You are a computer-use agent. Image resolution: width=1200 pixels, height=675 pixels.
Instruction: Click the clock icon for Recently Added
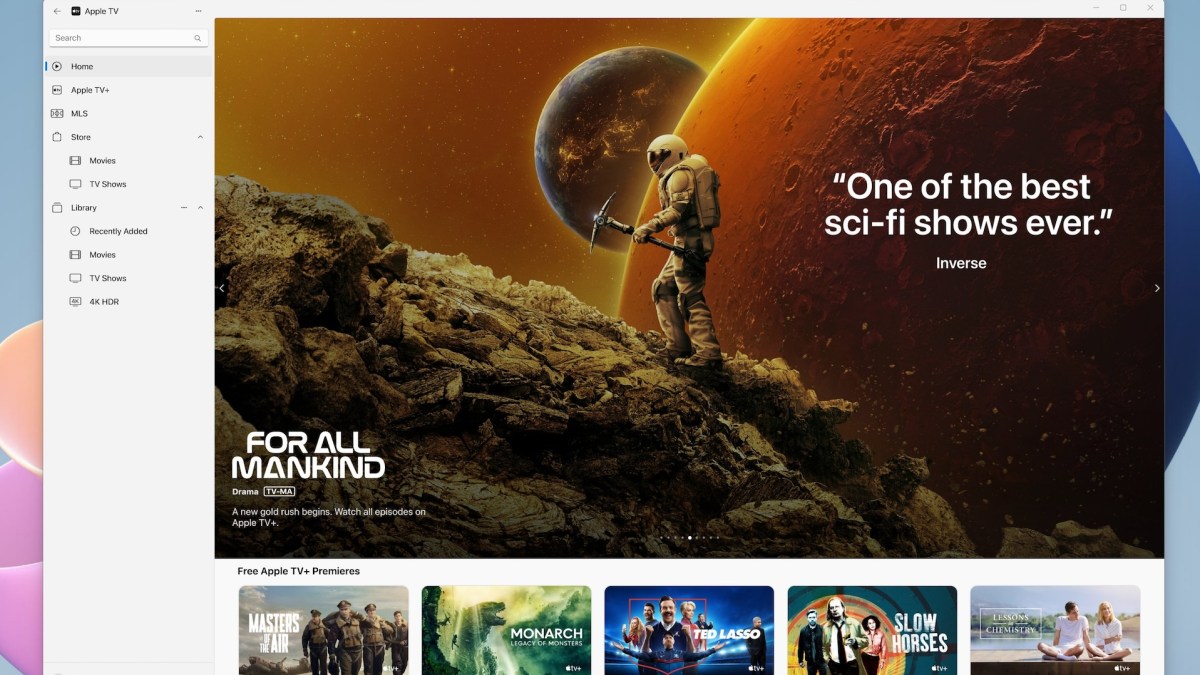(x=75, y=231)
